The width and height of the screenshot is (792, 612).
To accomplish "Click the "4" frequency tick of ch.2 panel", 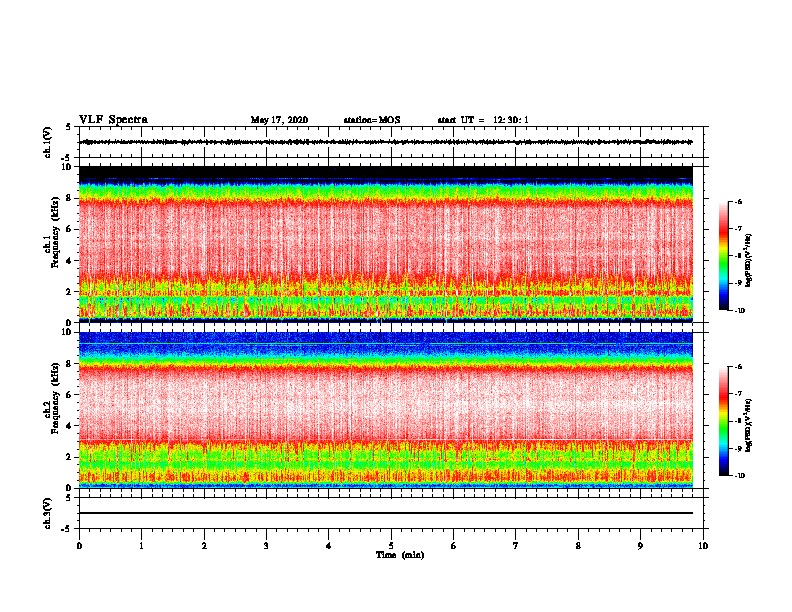I will point(70,426).
